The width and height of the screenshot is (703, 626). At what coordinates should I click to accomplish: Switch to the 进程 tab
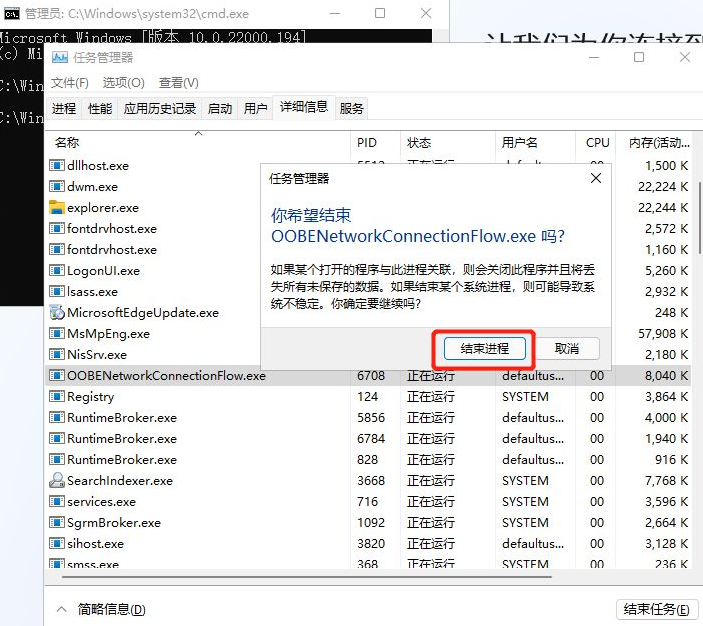point(64,109)
